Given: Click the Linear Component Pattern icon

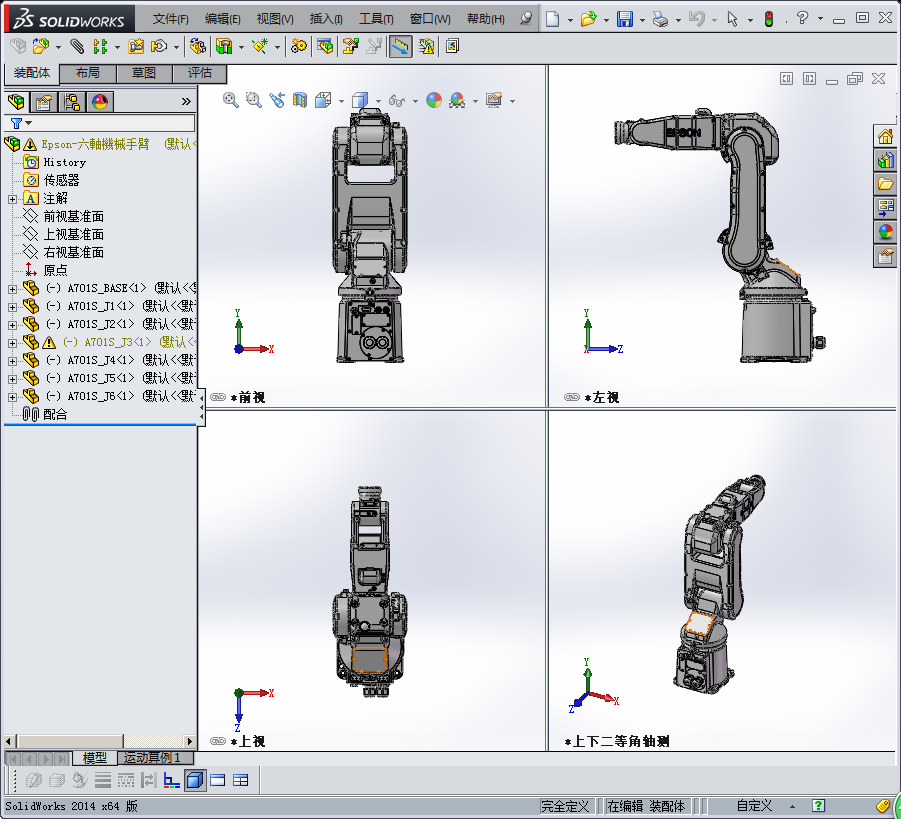Looking at the screenshot, I should 101,46.
